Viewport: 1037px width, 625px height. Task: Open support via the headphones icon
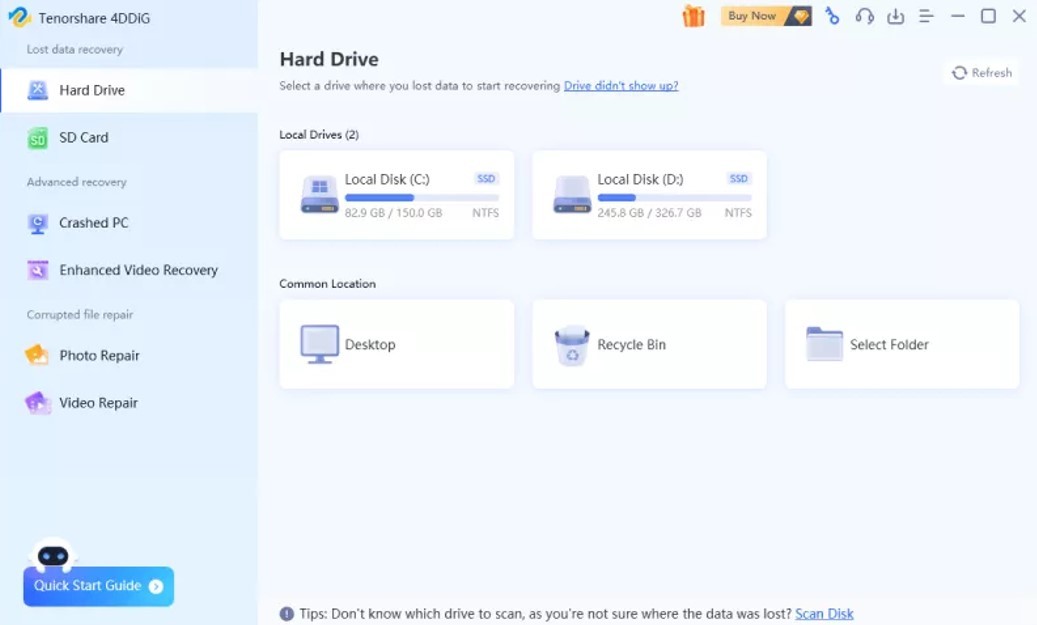pyautogui.click(x=864, y=16)
